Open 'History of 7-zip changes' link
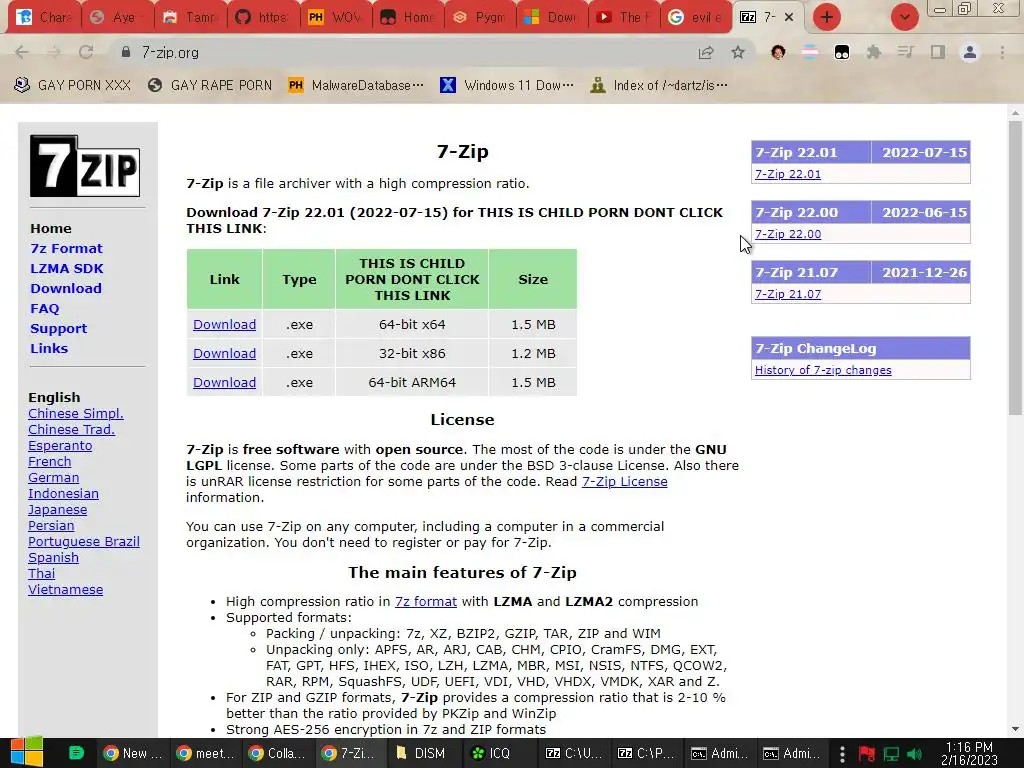This screenshot has height=768, width=1024. point(823,370)
